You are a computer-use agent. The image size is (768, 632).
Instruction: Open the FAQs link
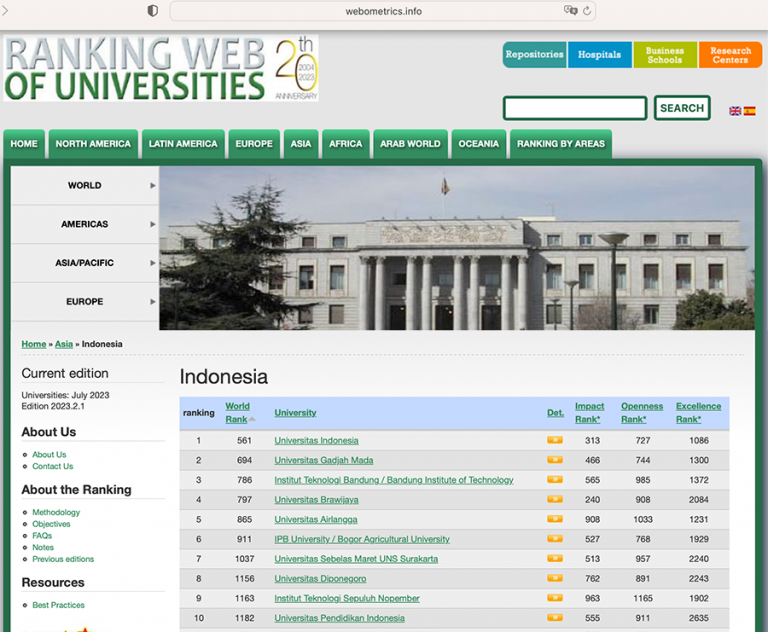tap(42, 535)
